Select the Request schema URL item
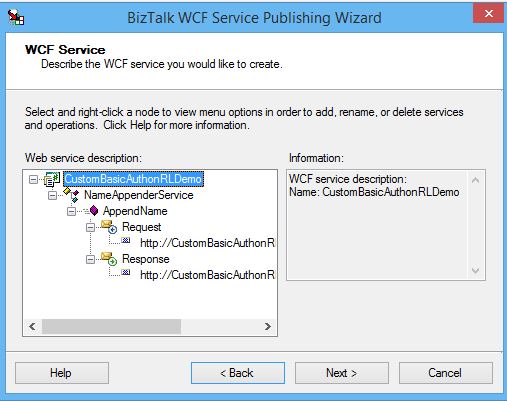The width and height of the screenshot is (507, 401). pyautogui.click(x=207, y=243)
